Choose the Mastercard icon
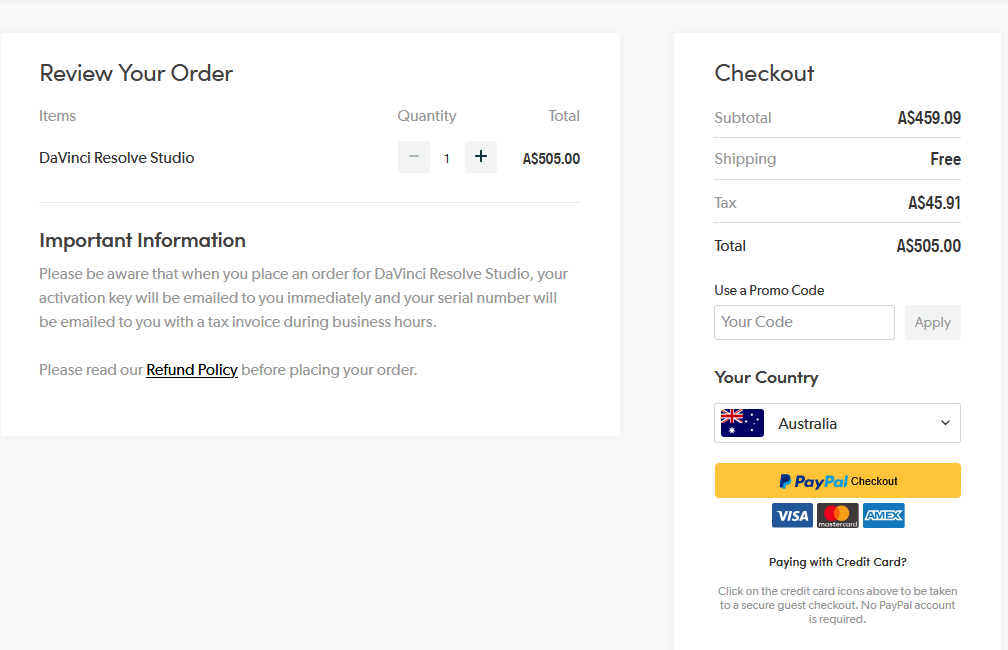Screen dimensions: 1008x650 [838, 516]
